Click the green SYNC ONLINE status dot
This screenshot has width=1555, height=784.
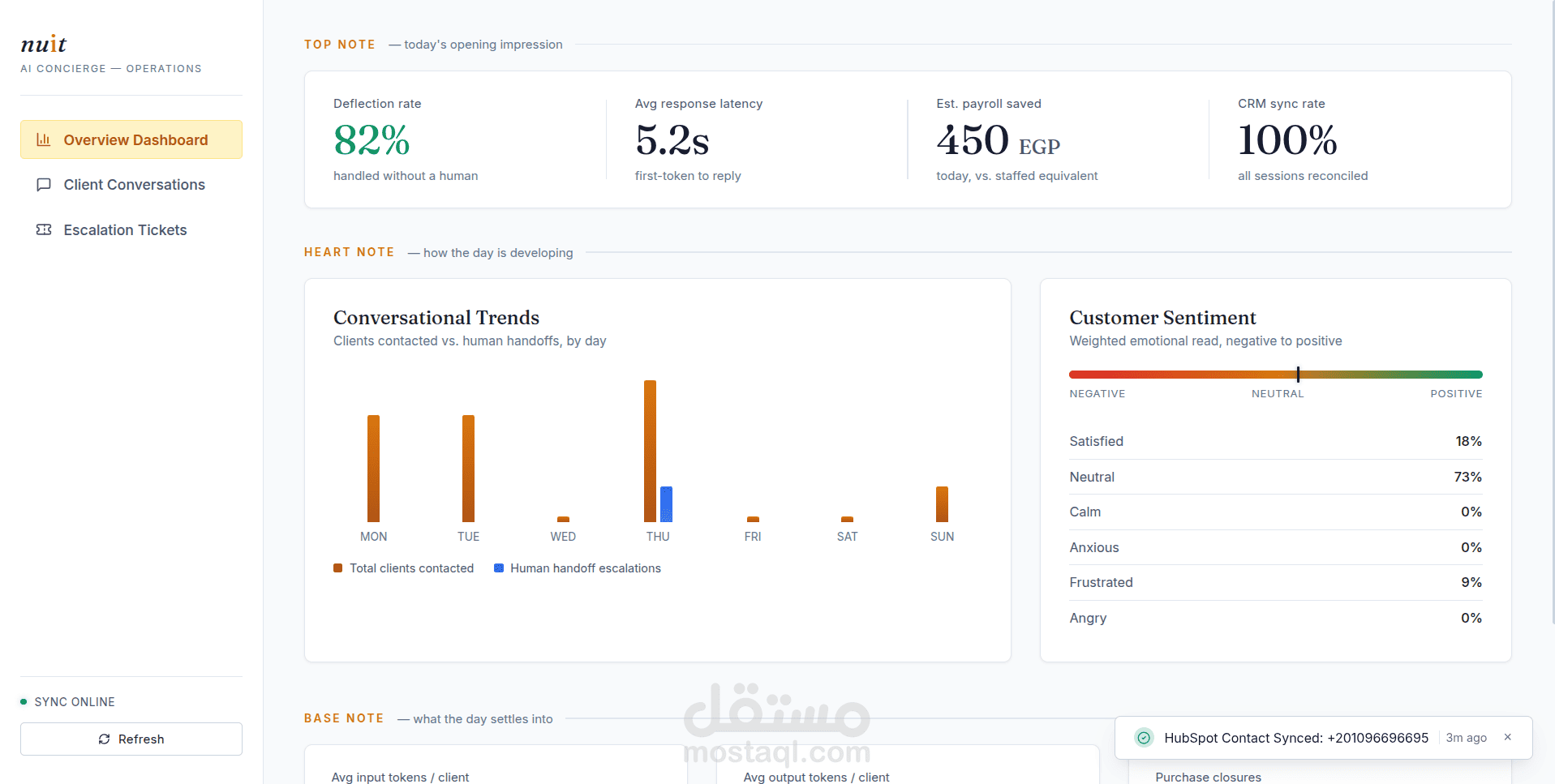(24, 702)
